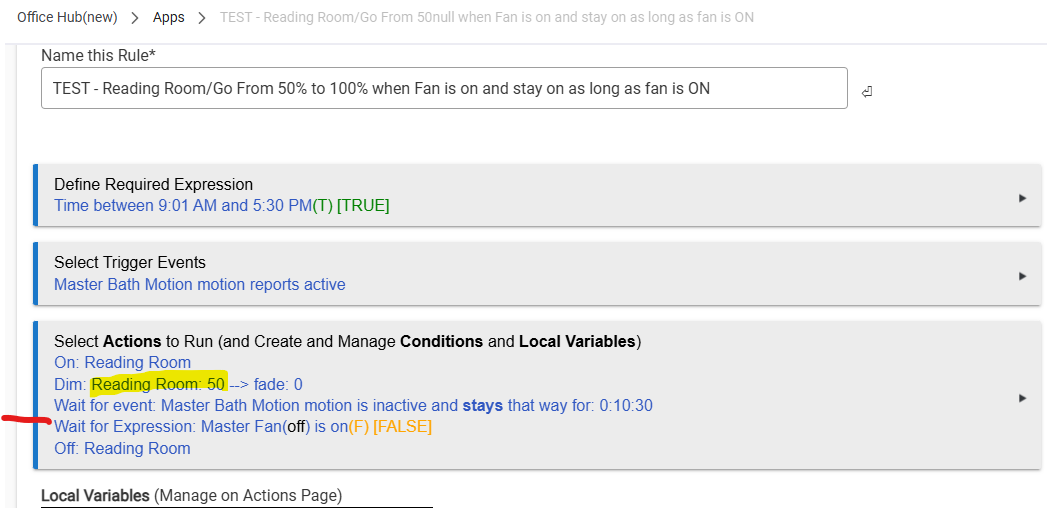
Task: Click the Wait for event: Master Bath Motion line
Action: tap(353, 406)
